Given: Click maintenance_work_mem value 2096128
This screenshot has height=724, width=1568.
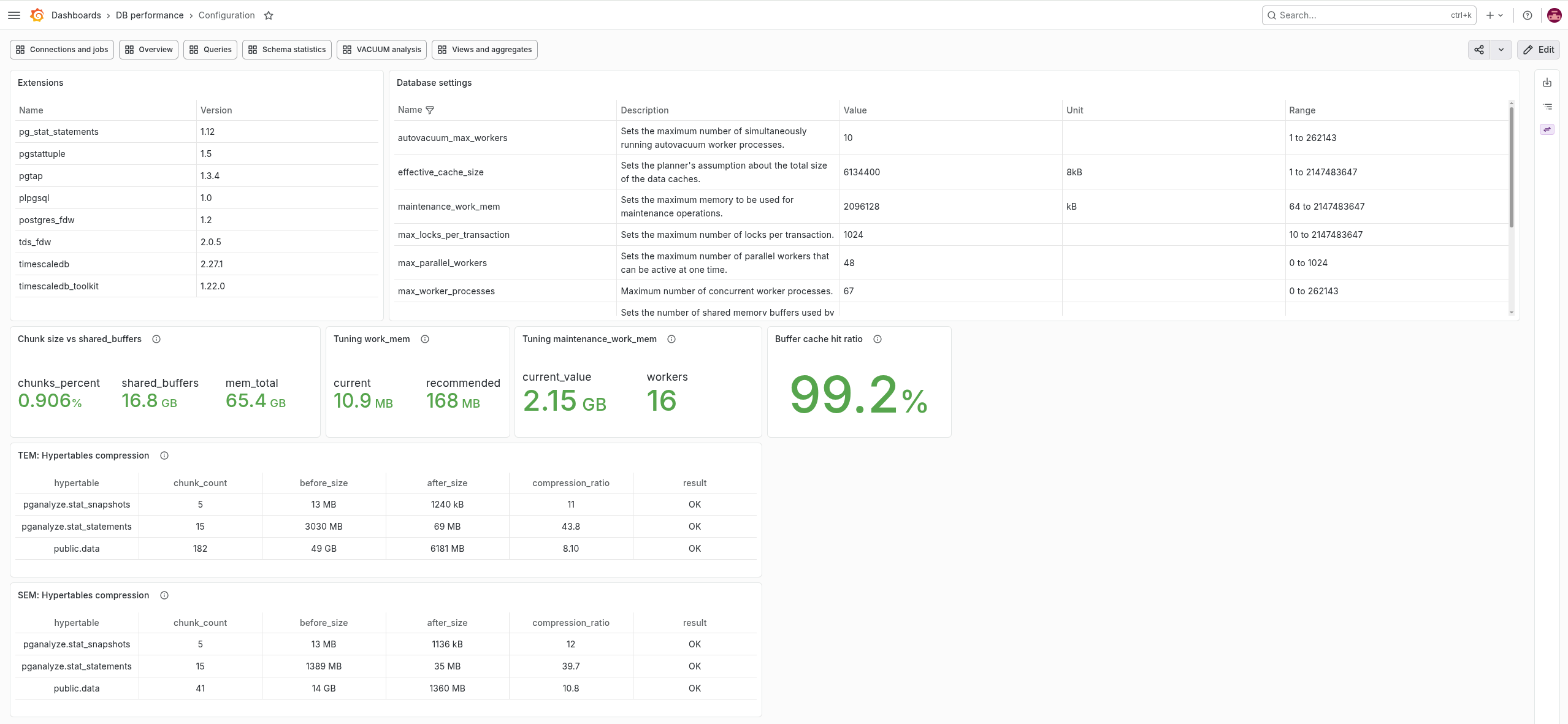Looking at the screenshot, I should (861, 207).
